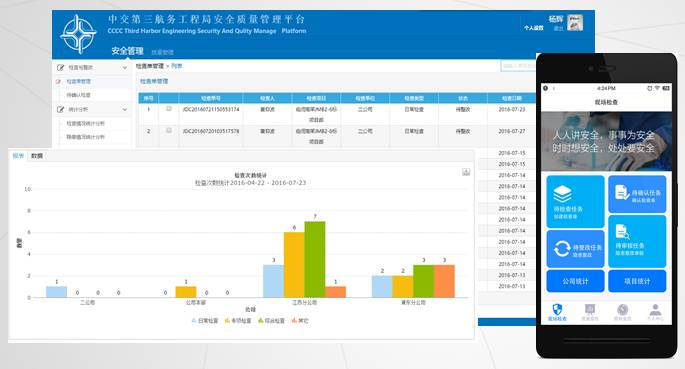
Task: Collapse the statistics analysis sidebar chevron
Action: tap(125, 110)
